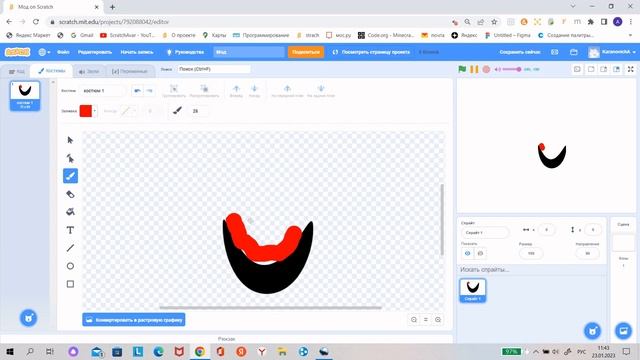Open the Файл menu
Viewport: 640px width, 360px height.
(x=63, y=52)
